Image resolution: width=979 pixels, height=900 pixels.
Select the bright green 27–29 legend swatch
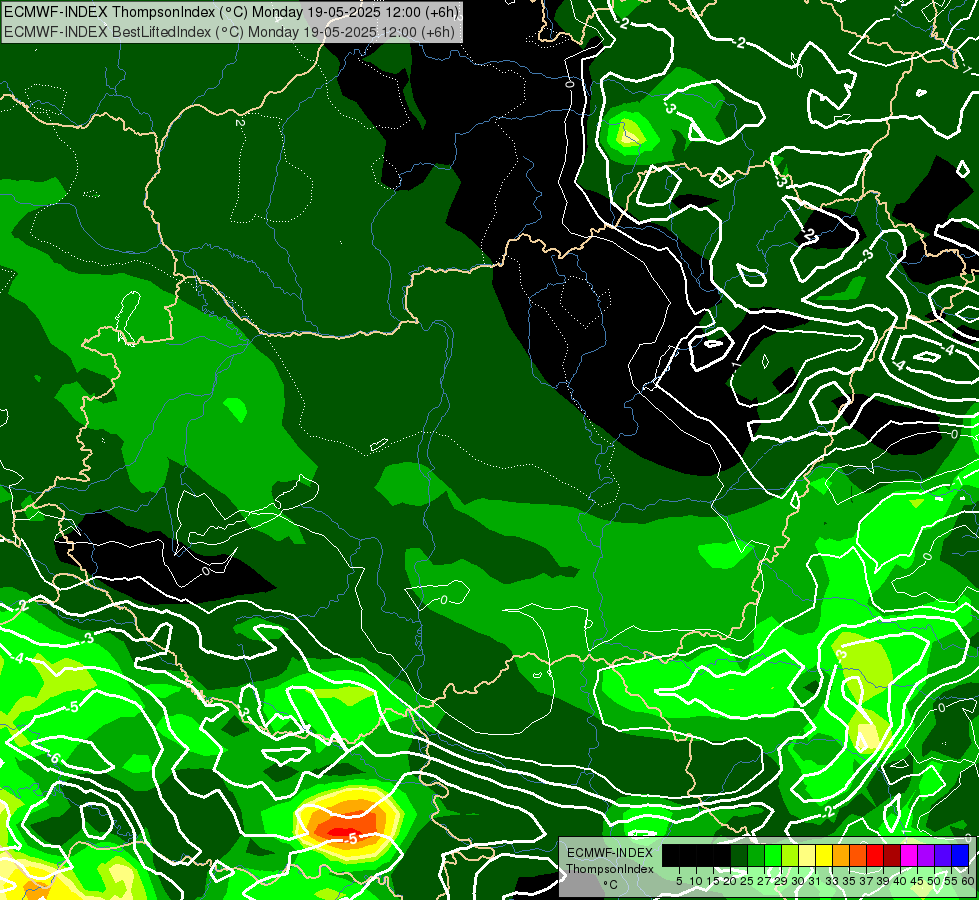tap(773, 855)
